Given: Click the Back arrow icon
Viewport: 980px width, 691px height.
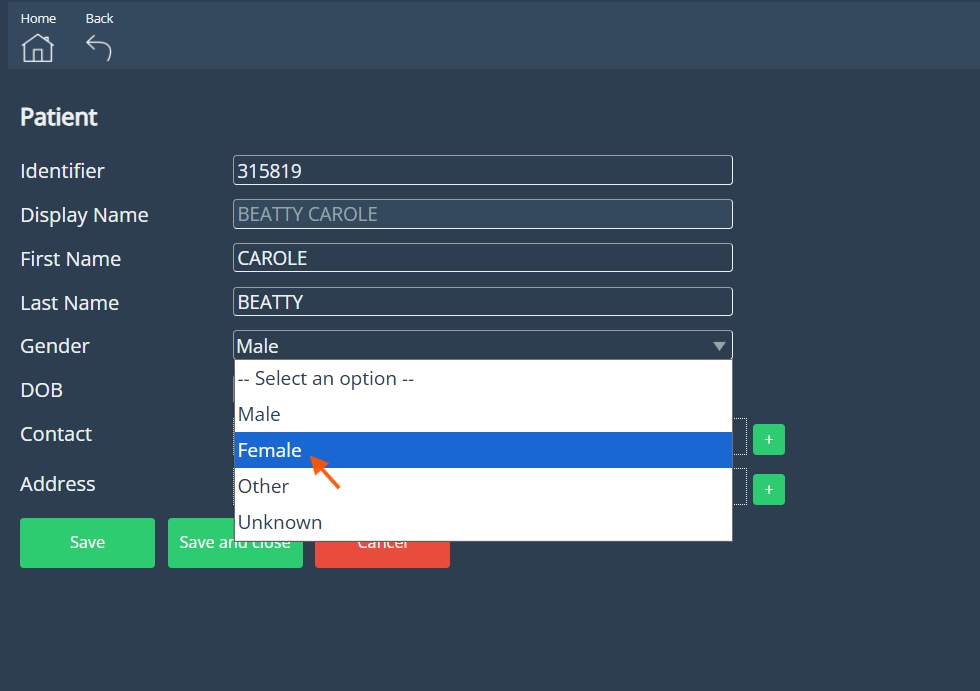Looking at the screenshot, I should coord(98,47).
